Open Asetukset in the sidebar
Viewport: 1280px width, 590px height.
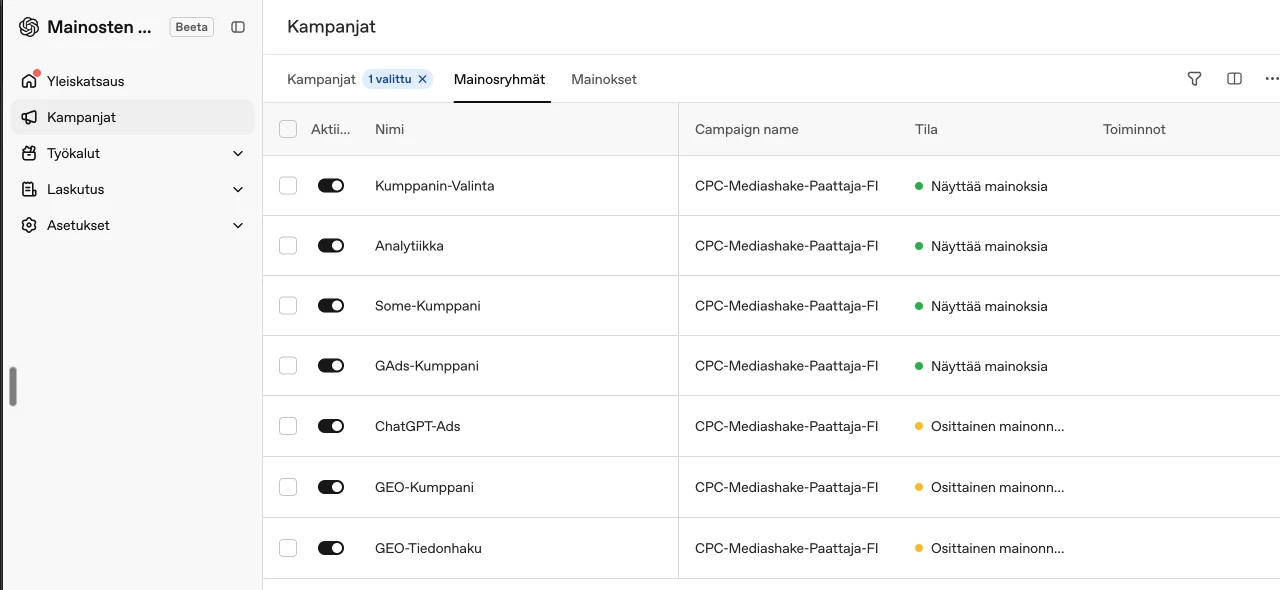[132, 225]
